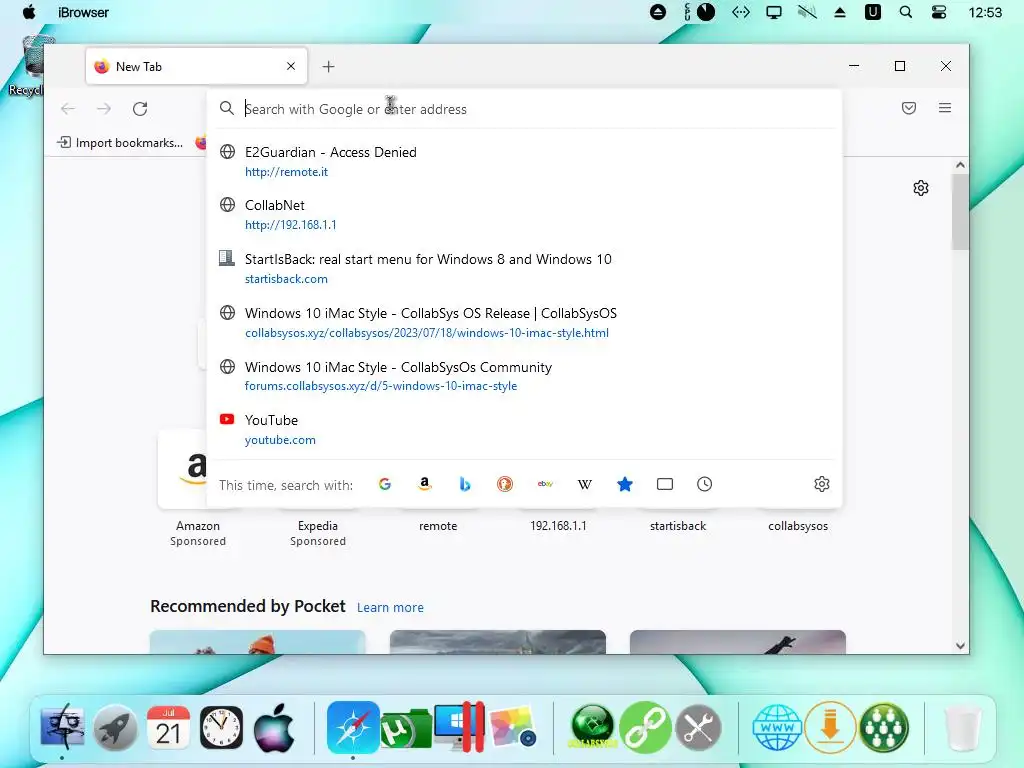Choose CollabSysOs Community forum suggestion
Viewport: 1024px width, 768px height.
(524, 376)
